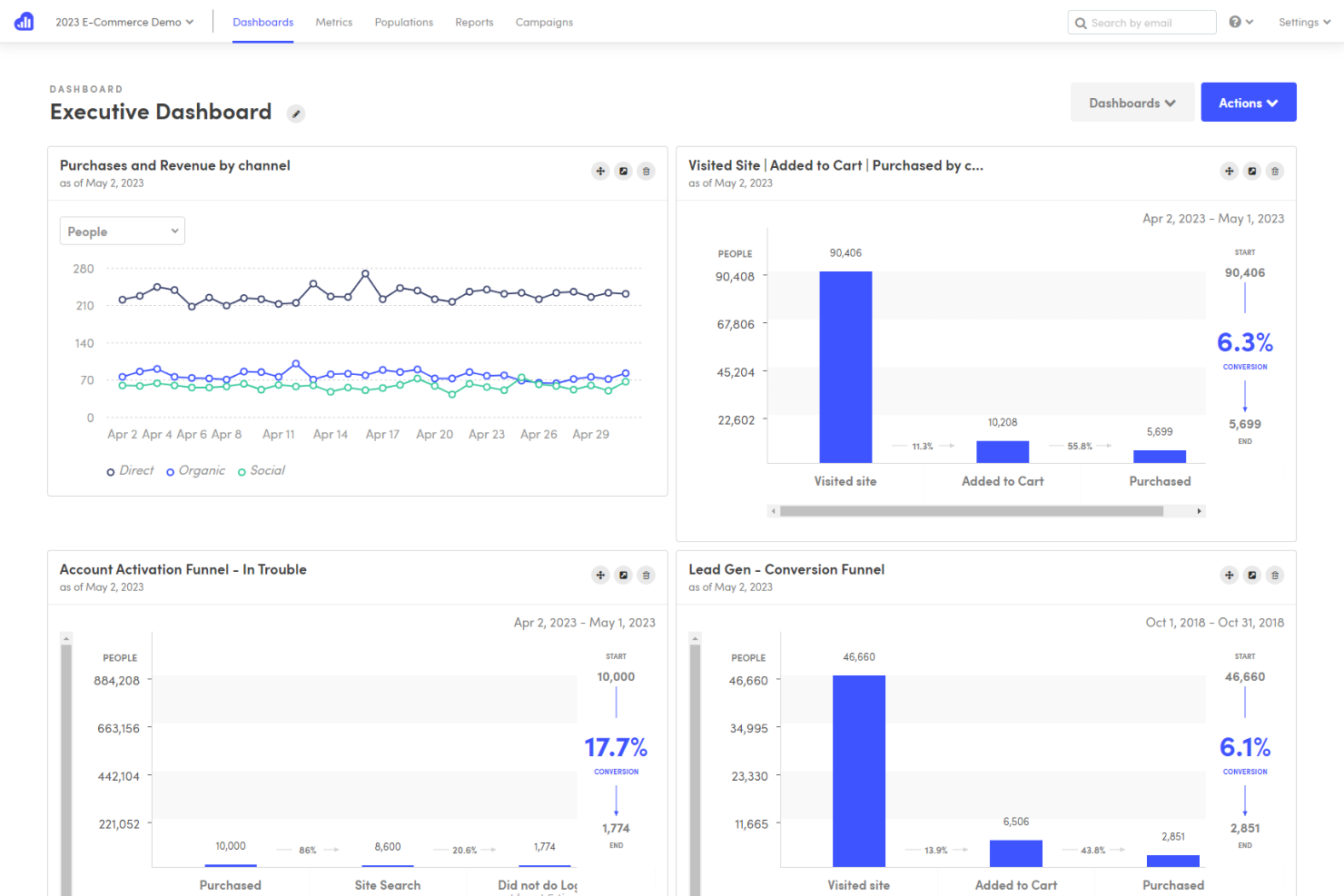This screenshot has width=1344, height=896.
Task: Open the help question mark menu
Action: (1240, 22)
